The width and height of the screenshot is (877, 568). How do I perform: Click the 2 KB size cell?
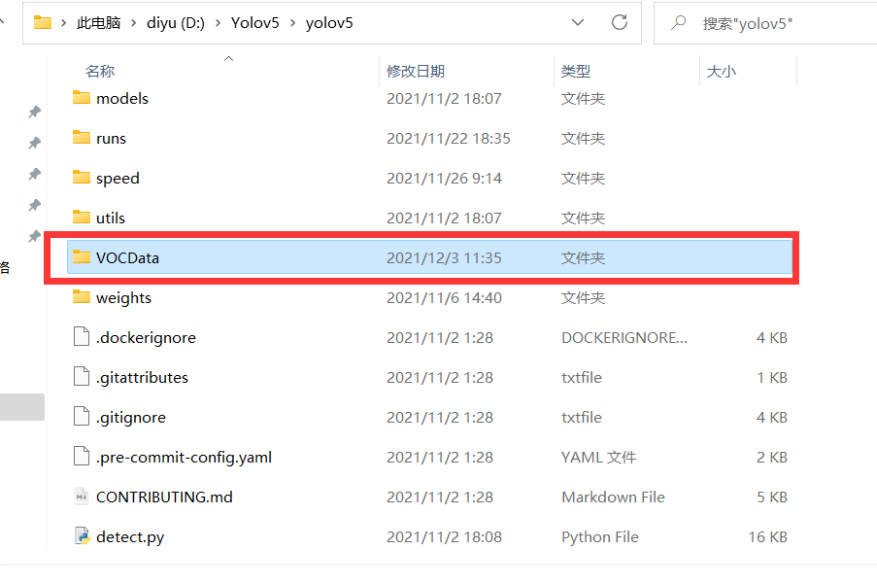click(x=772, y=457)
